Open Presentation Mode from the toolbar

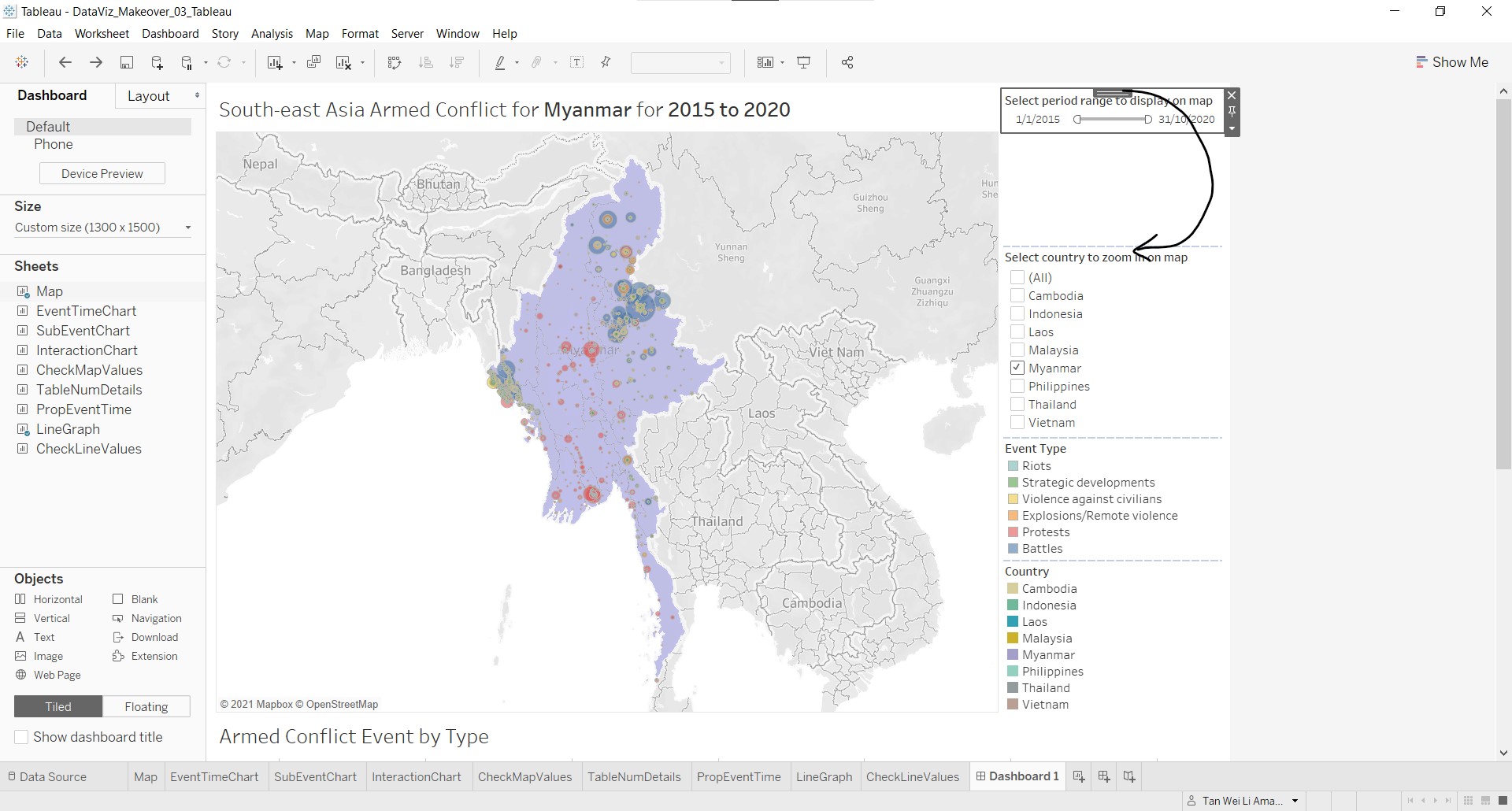point(804,63)
